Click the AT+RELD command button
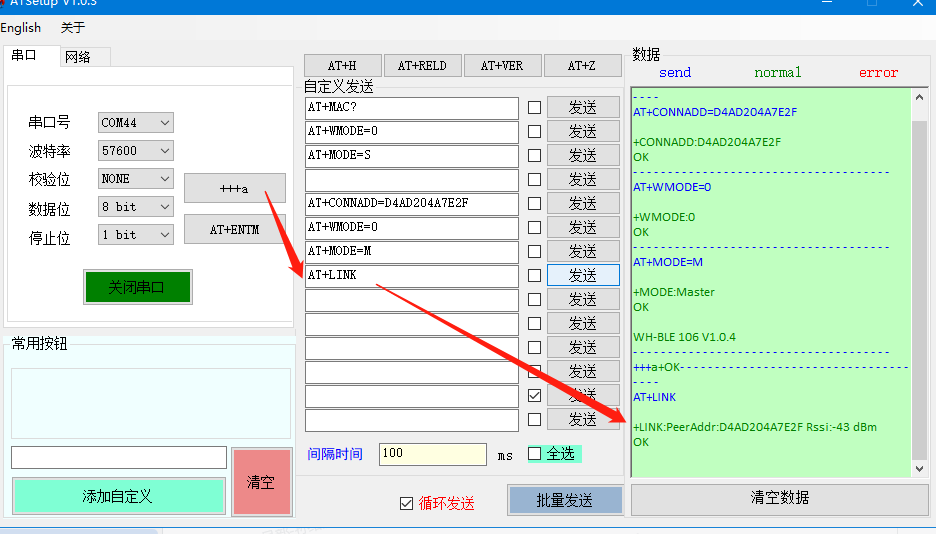 pyautogui.click(x=421, y=66)
